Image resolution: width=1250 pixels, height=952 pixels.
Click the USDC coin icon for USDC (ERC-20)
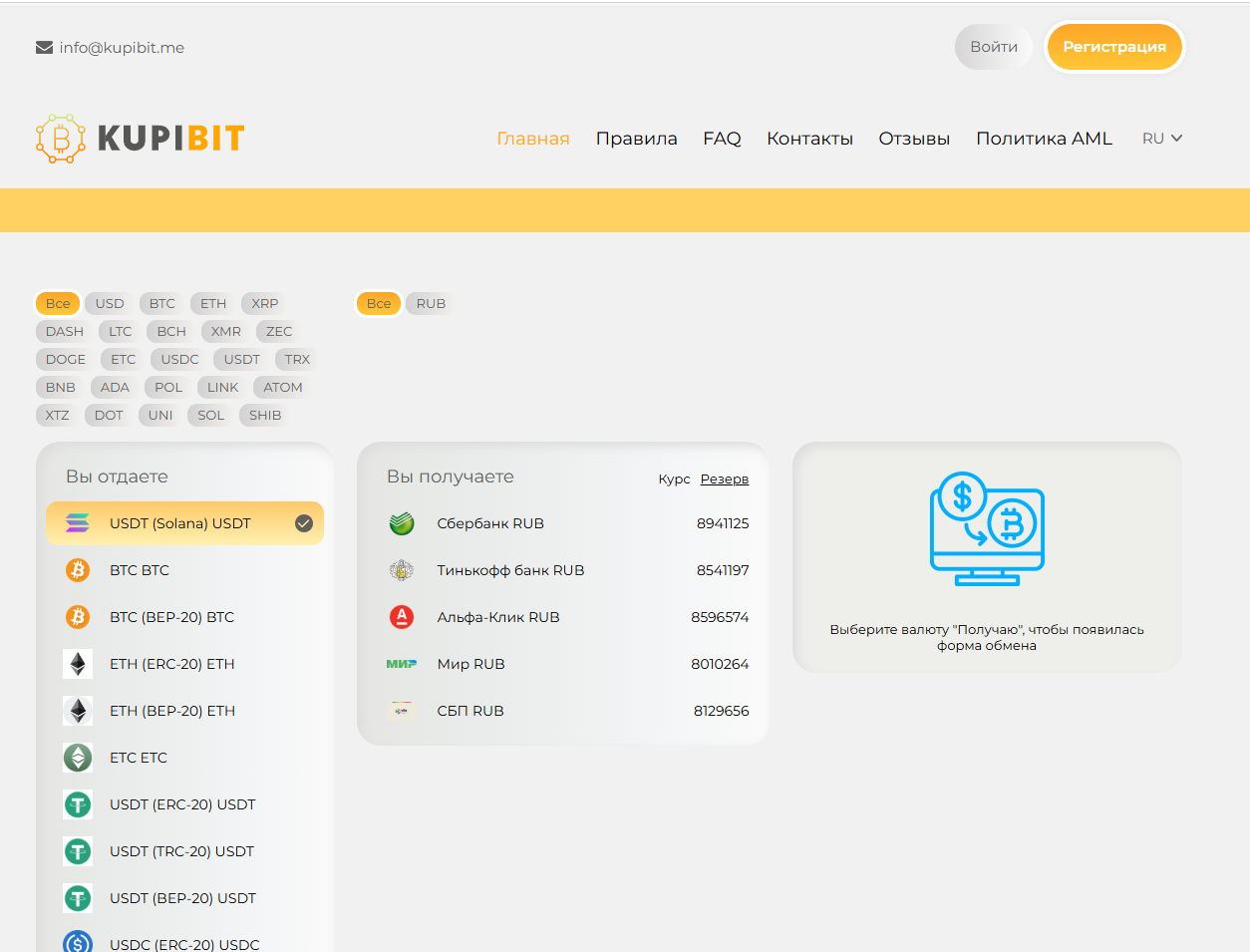coord(78,942)
